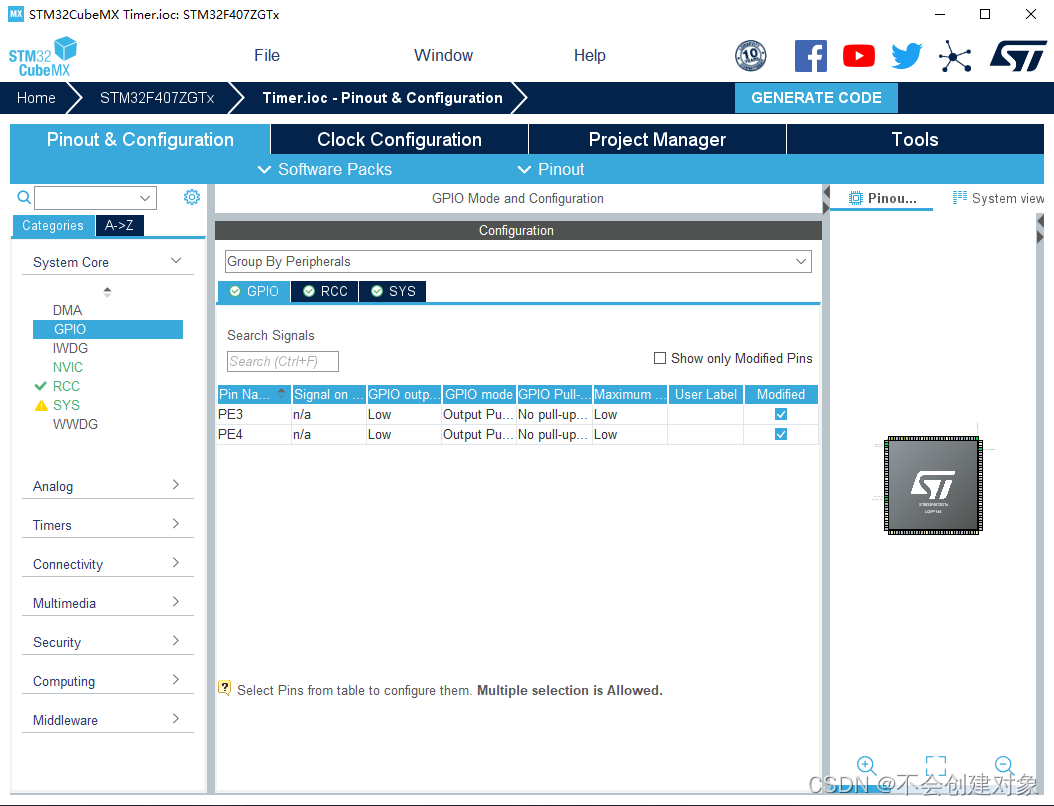Open the Project Manager tab

(x=657, y=139)
